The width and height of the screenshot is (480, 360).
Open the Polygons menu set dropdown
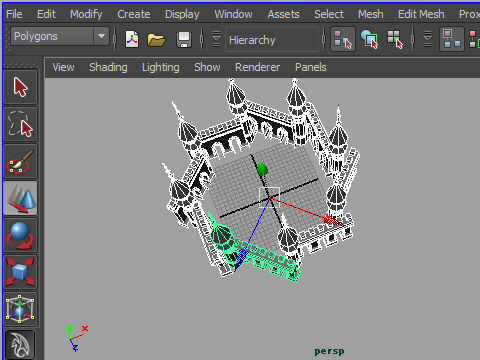[x=60, y=36]
